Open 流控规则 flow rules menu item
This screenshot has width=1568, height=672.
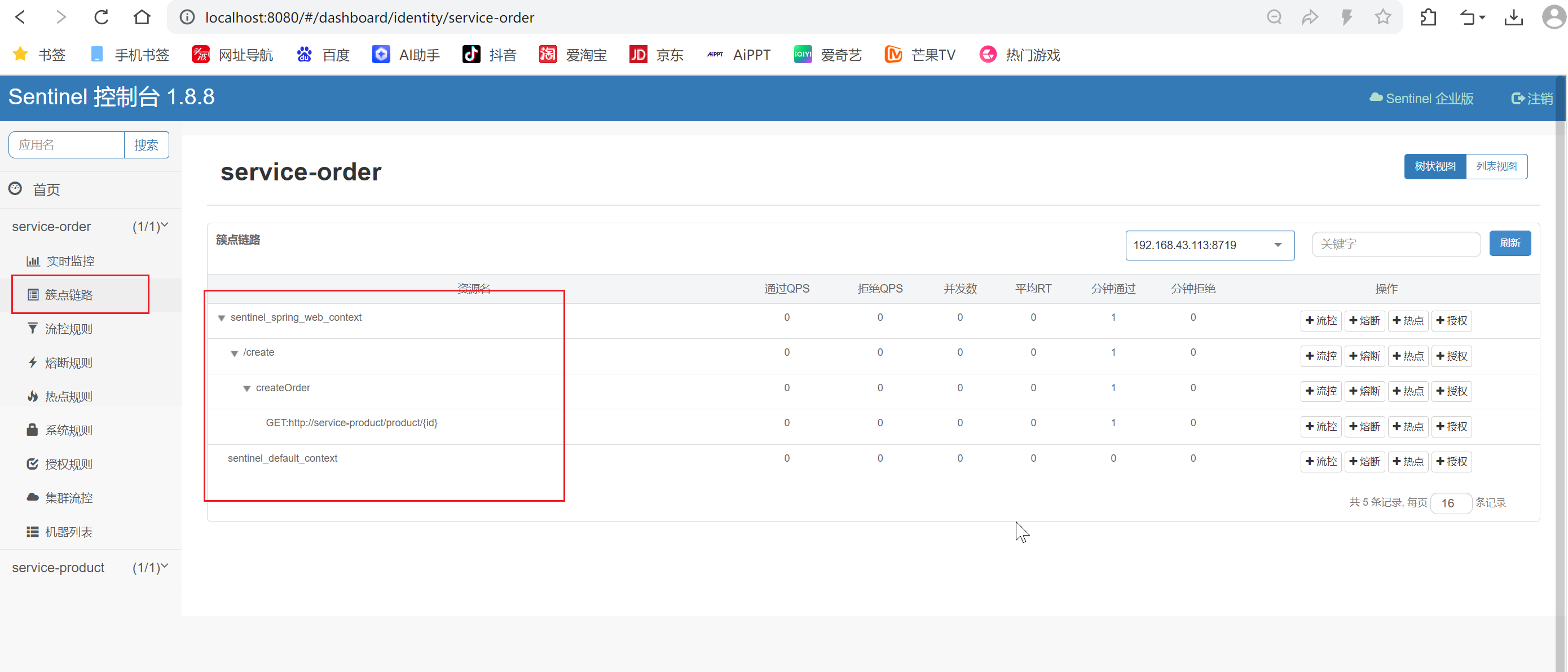(x=68, y=329)
